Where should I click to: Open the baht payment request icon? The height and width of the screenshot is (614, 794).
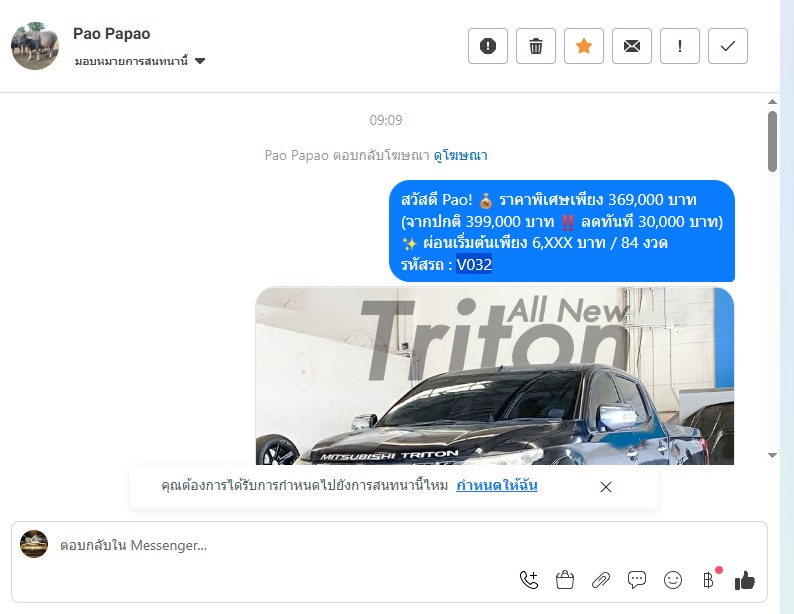(709, 580)
